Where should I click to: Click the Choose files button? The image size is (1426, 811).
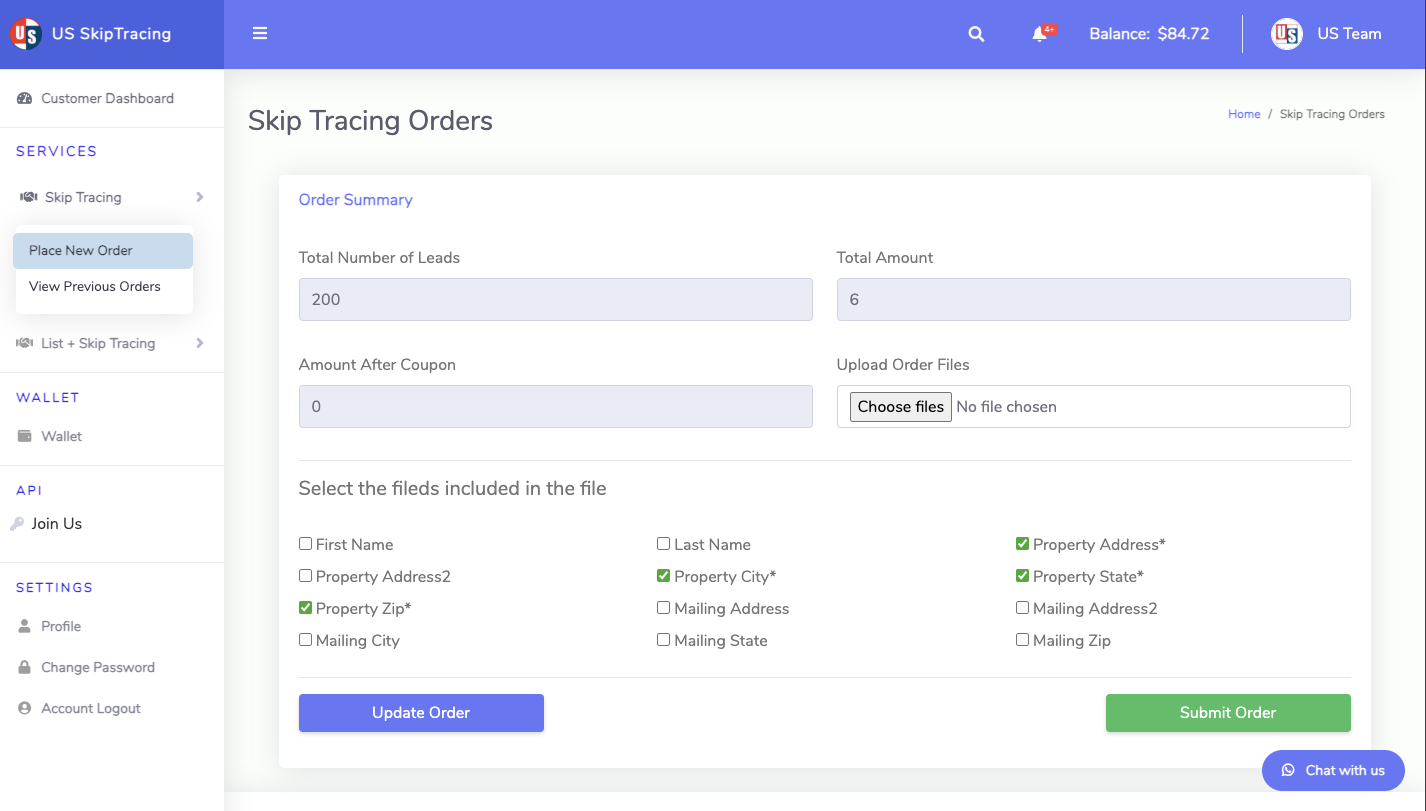point(901,407)
